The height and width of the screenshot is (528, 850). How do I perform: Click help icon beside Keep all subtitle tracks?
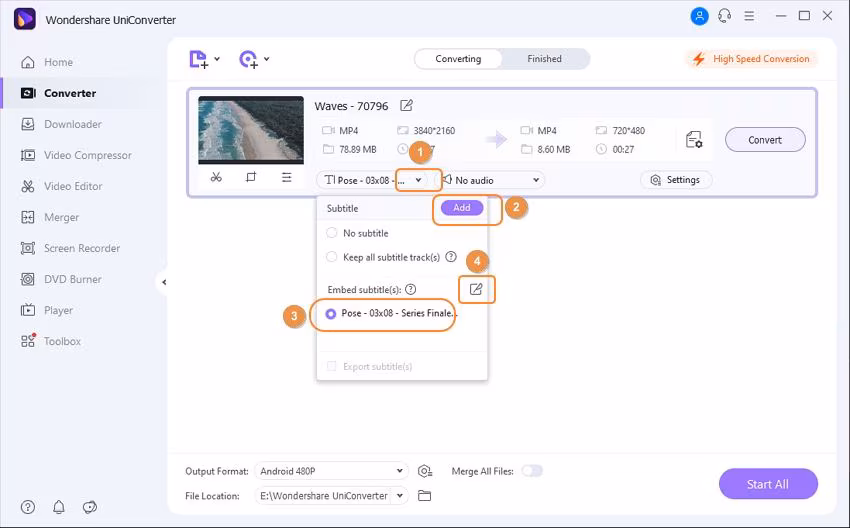[x=451, y=257]
